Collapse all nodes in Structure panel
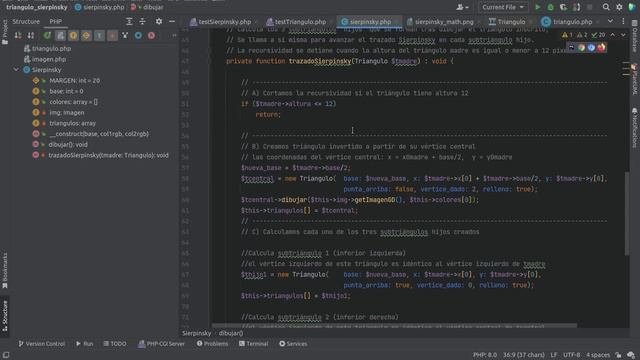This screenshot has width=640, height=360. (x=142, y=21)
